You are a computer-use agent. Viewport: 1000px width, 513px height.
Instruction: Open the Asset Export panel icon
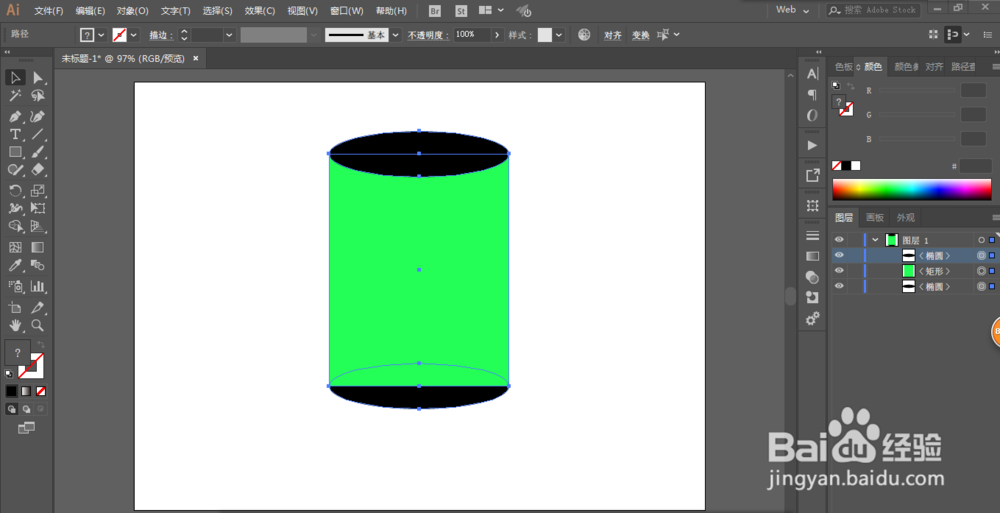(x=812, y=175)
